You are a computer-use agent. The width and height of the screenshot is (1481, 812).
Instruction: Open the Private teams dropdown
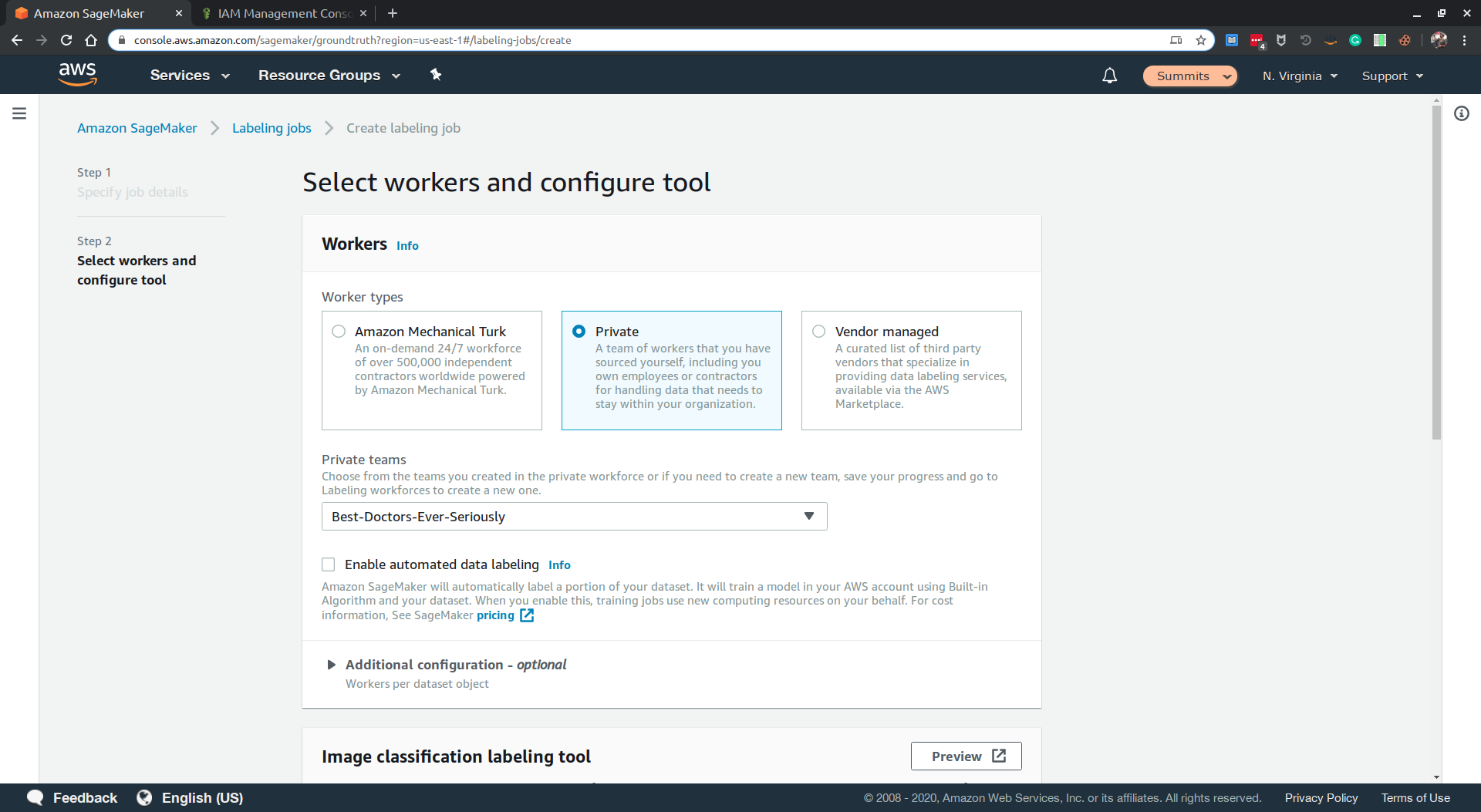pos(574,517)
